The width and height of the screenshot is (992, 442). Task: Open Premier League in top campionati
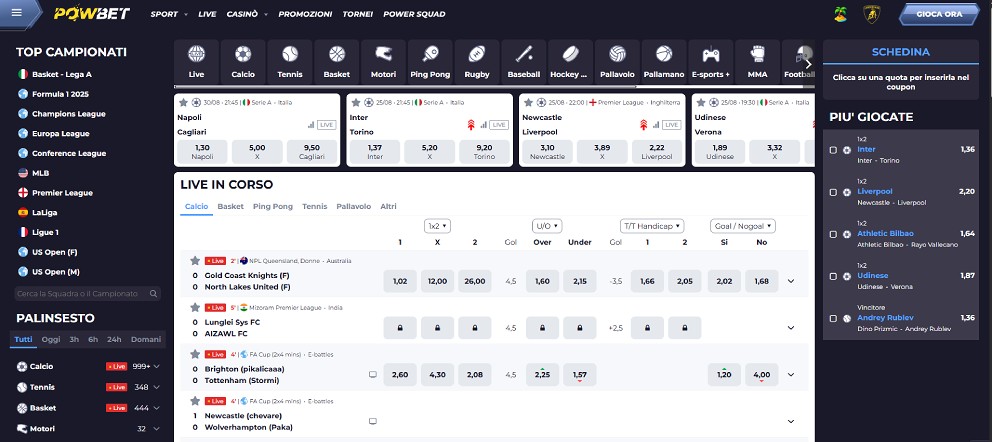[x=62, y=192]
